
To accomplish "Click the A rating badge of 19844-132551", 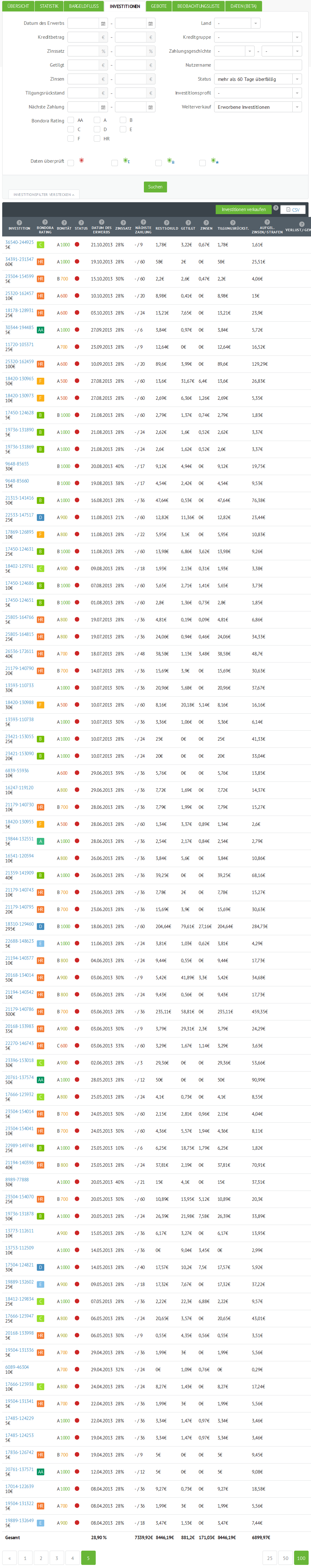I will pos(41,841).
